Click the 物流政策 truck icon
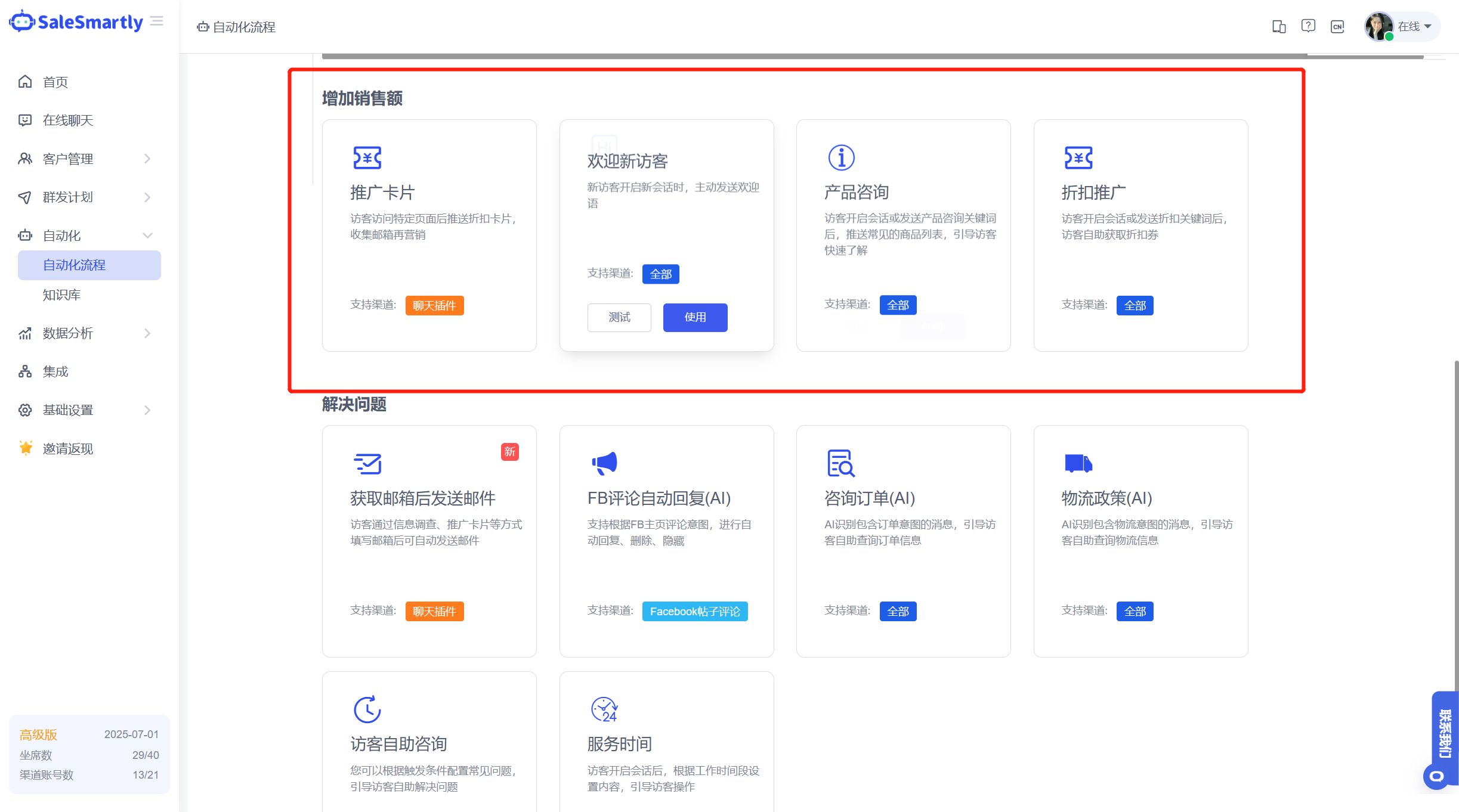 1078,463
